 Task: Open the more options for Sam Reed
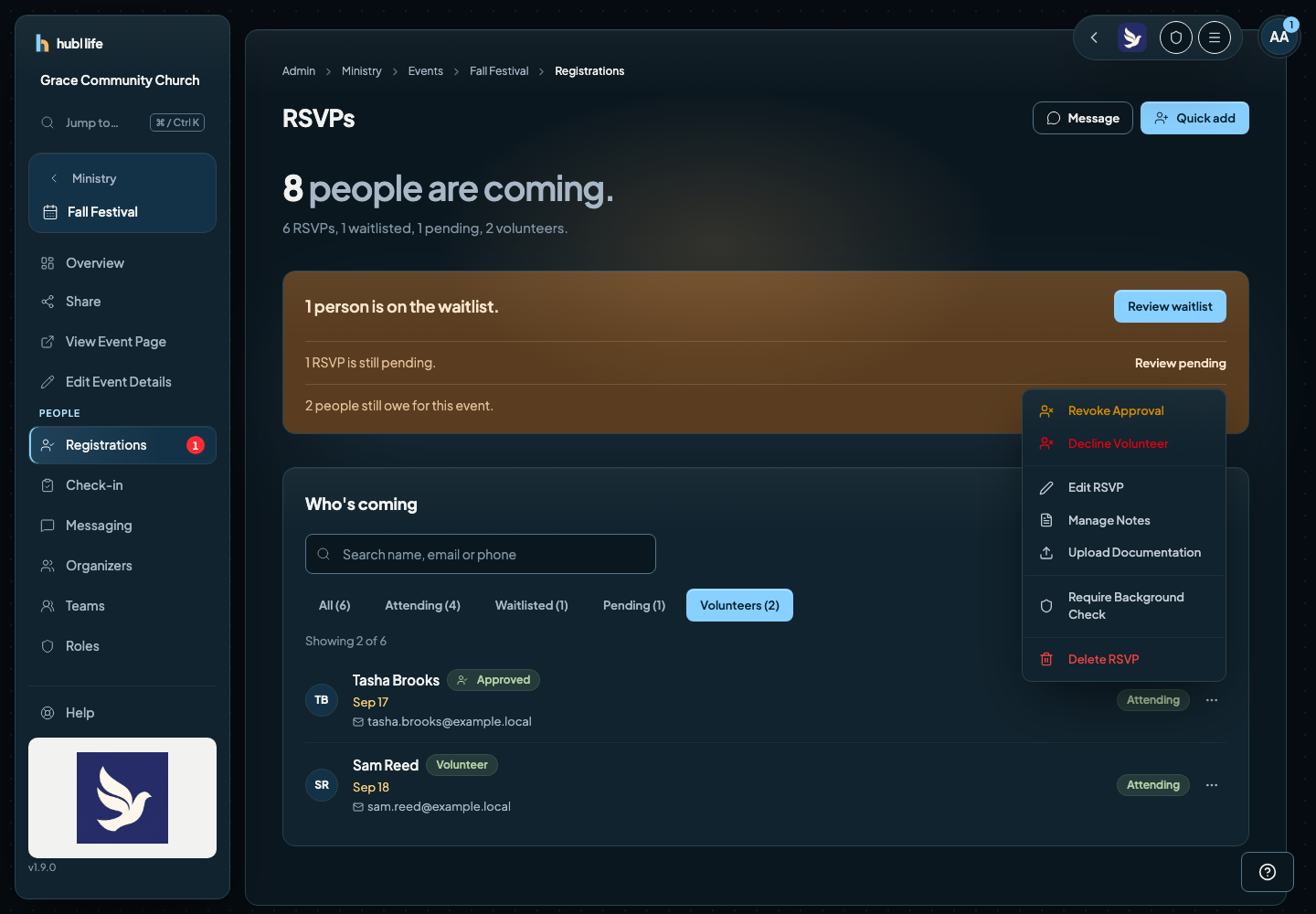click(x=1212, y=785)
